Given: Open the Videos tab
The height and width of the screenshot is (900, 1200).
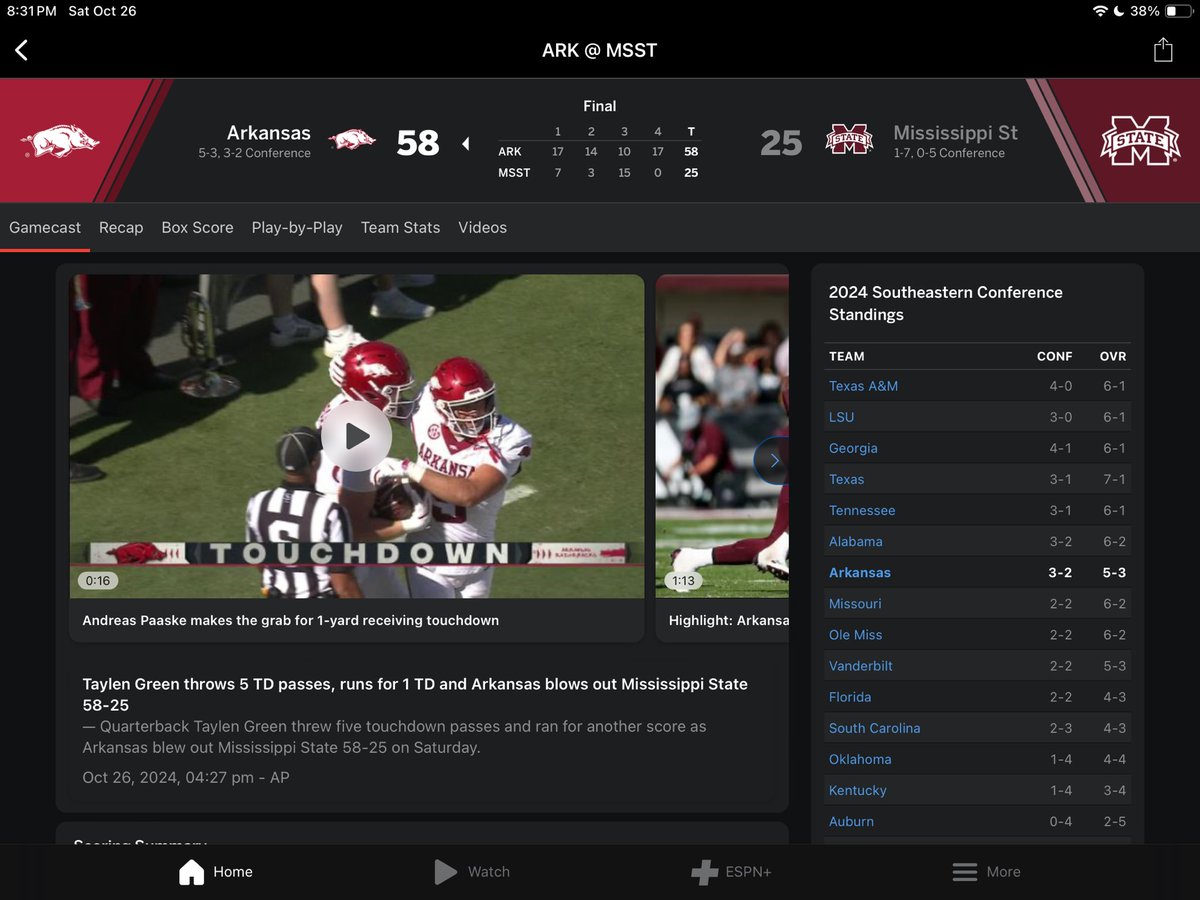Looking at the screenshot, I should tap(482, 227).
